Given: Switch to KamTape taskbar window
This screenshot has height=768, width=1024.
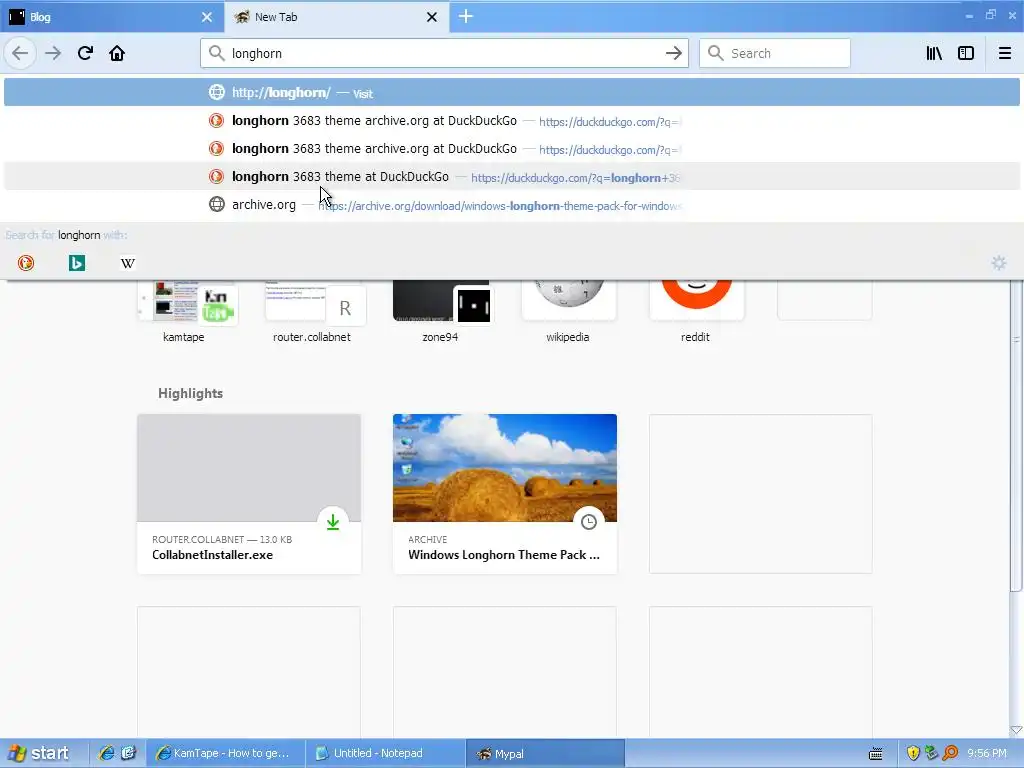Looking at the screenshot, I should [225, 753].
